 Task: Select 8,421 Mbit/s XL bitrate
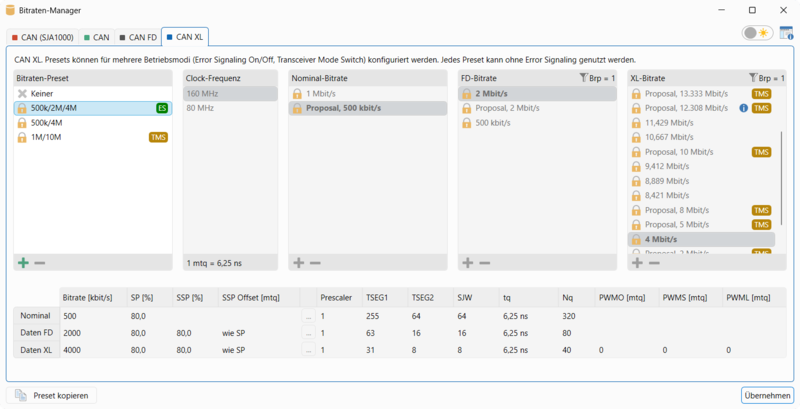[x=702, y=195]
